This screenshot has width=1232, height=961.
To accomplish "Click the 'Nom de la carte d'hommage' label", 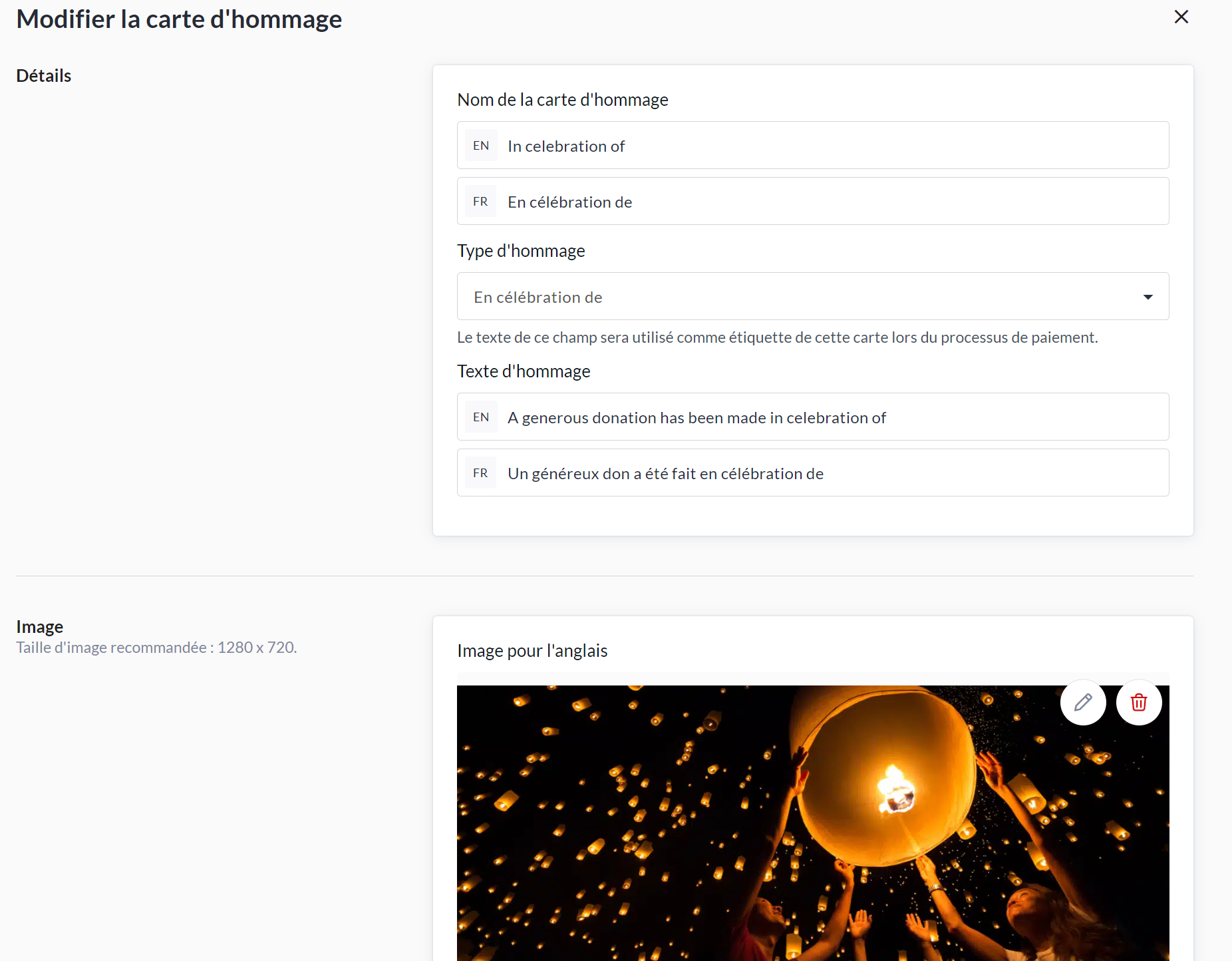I will [562, 100].
